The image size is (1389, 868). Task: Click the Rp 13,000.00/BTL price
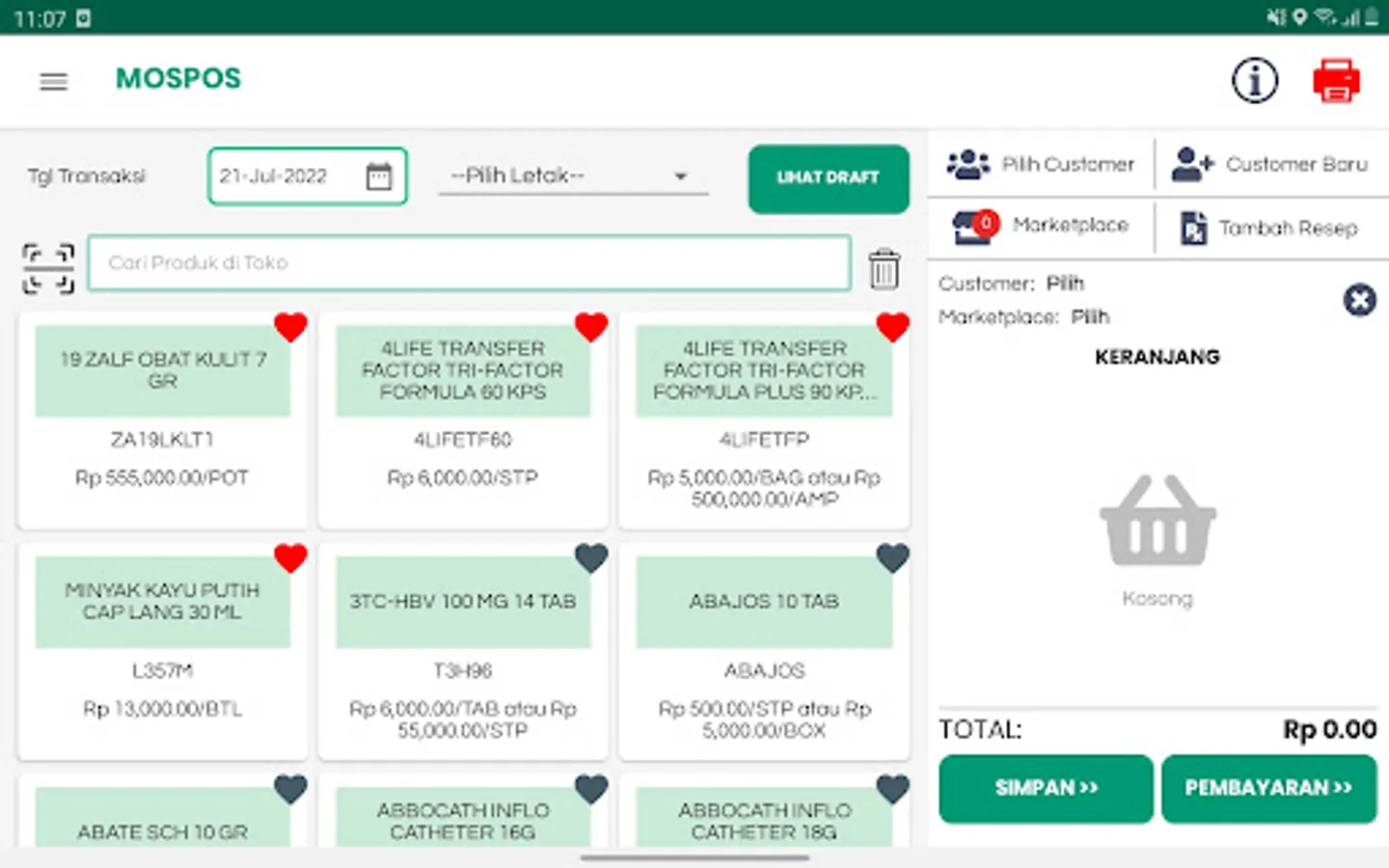pyautogui.click(x=162, y=709)
